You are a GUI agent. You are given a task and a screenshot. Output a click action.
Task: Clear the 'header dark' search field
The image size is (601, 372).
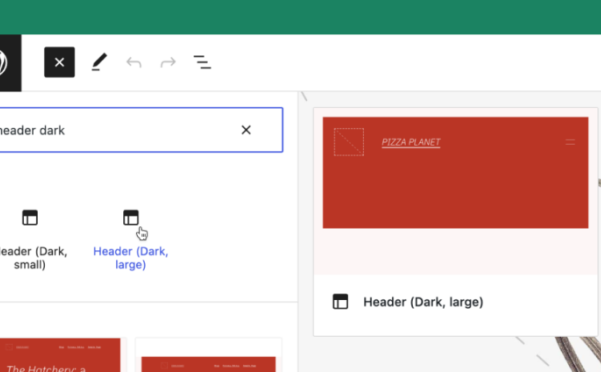click(246, 130)
